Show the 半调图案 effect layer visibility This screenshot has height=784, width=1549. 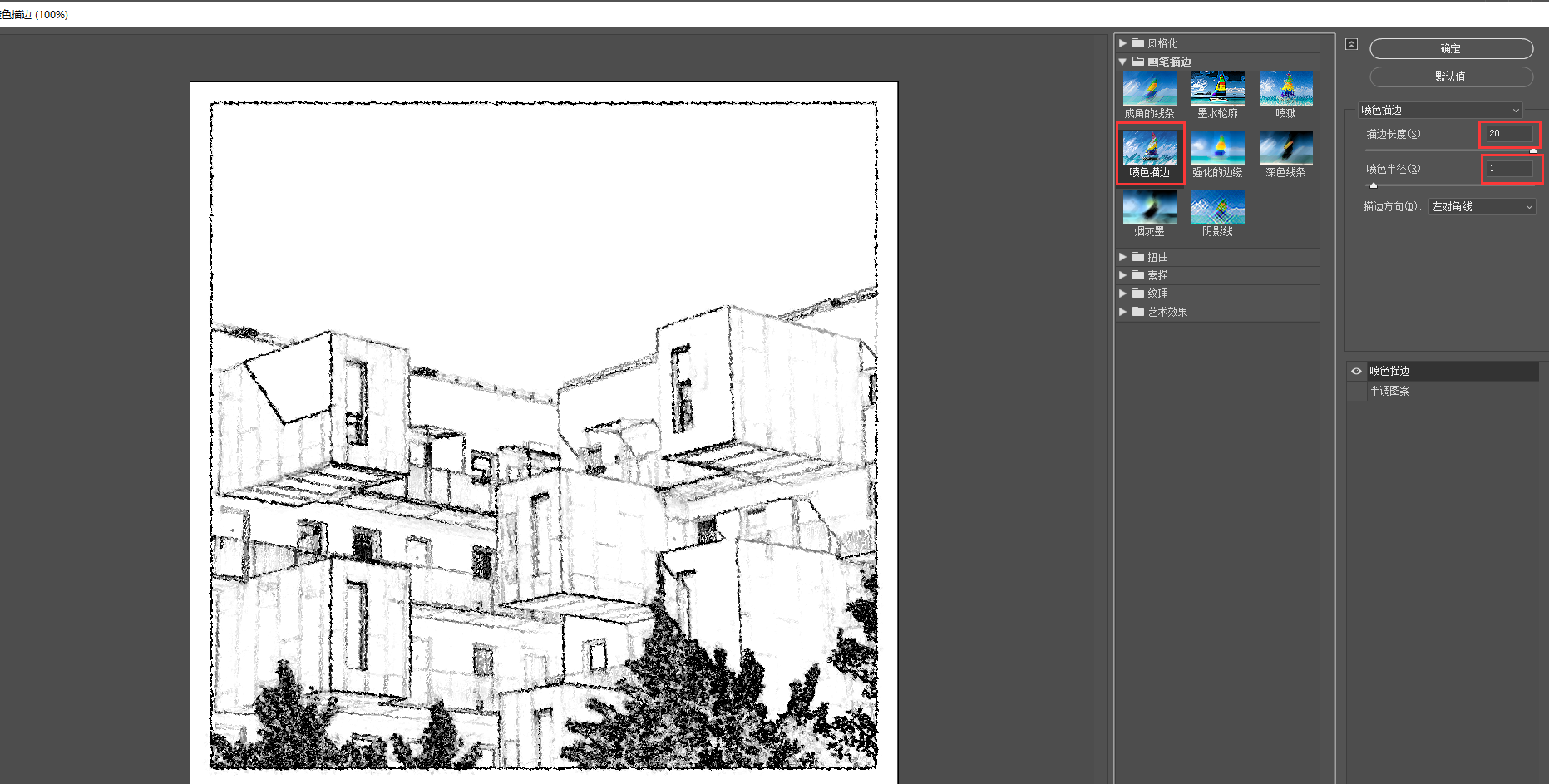[x=1356, y=392]
